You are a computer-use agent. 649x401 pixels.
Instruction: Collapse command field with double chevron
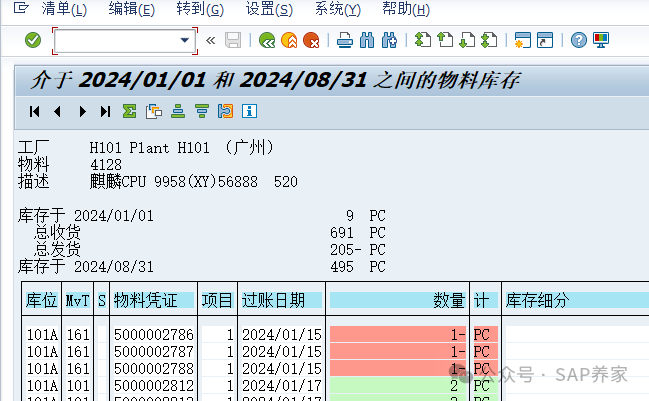211,41
